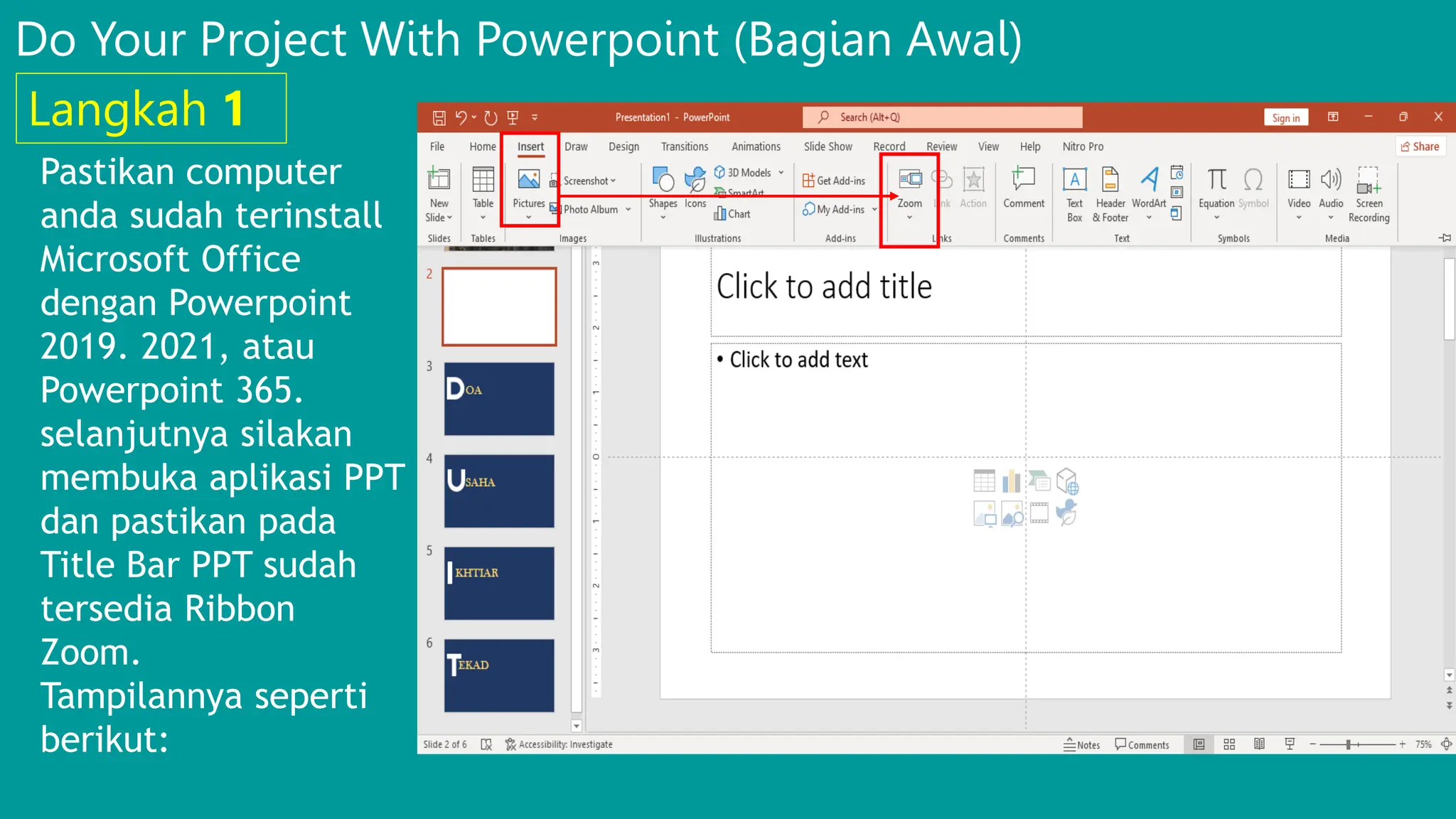Switch to Slide Sorter view
Image resolution: width=1456 pixels, height=819 pixels.
tap(1229, 744)
